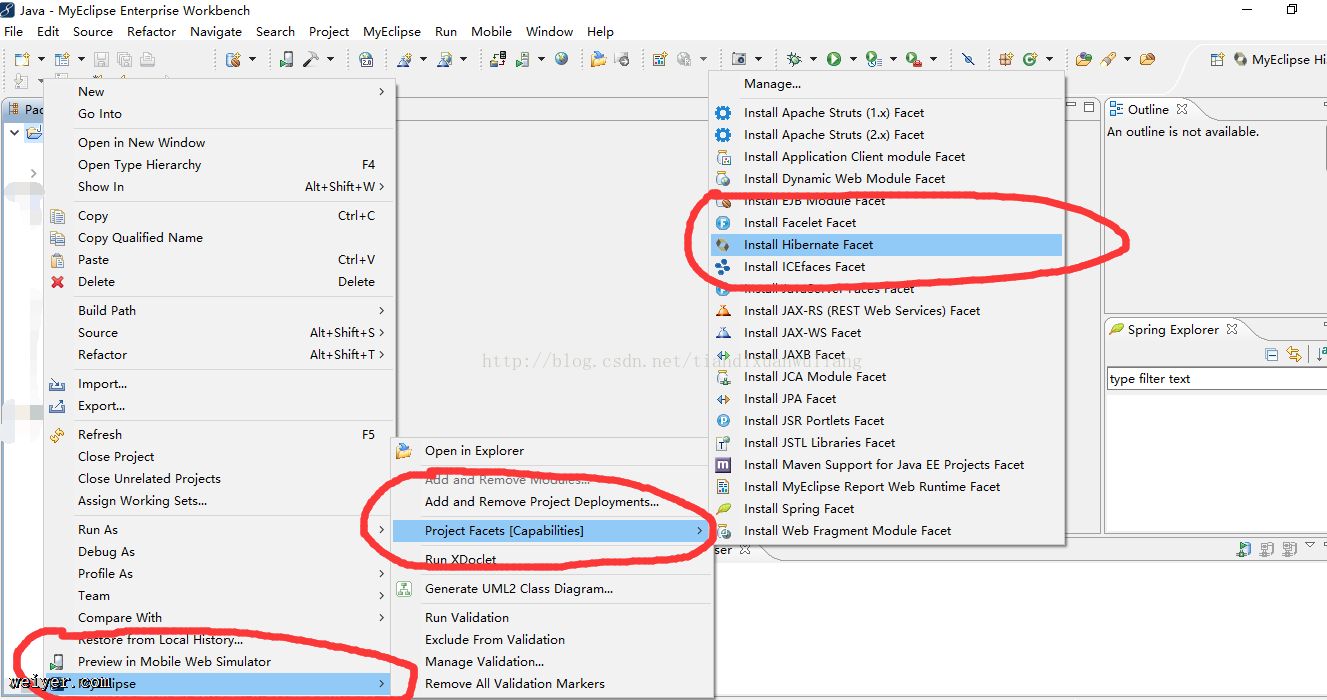Click the New wizard toolbar icon
Image resolution: width=1327 pixels, height=700 pixels.
(22, 60)
